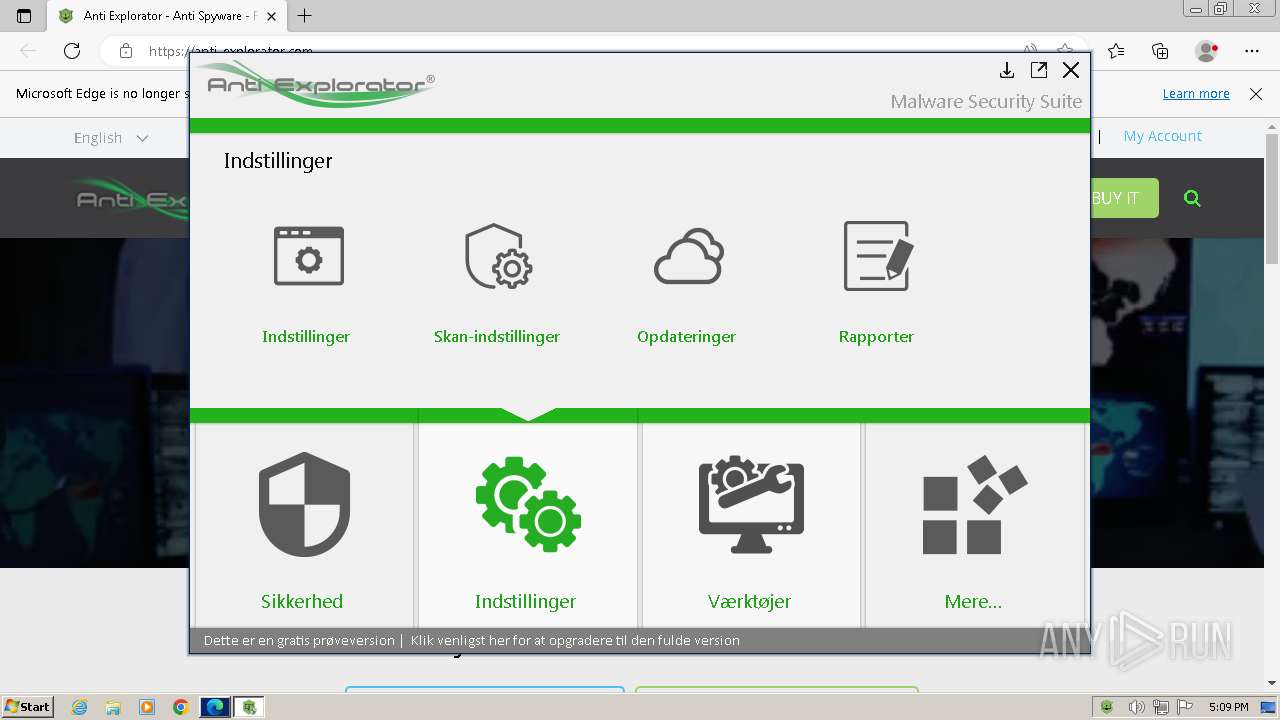The height and width of the screenshot is (720, 1280).
Task: Expand the English language dropdown on website
Action: point(111,138)
